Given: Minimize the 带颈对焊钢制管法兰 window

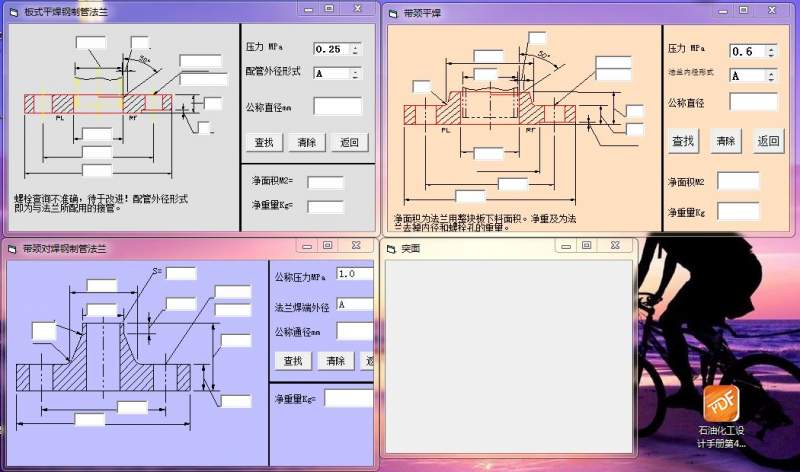Looking at the screenshot, I should (x=307, y=246).
